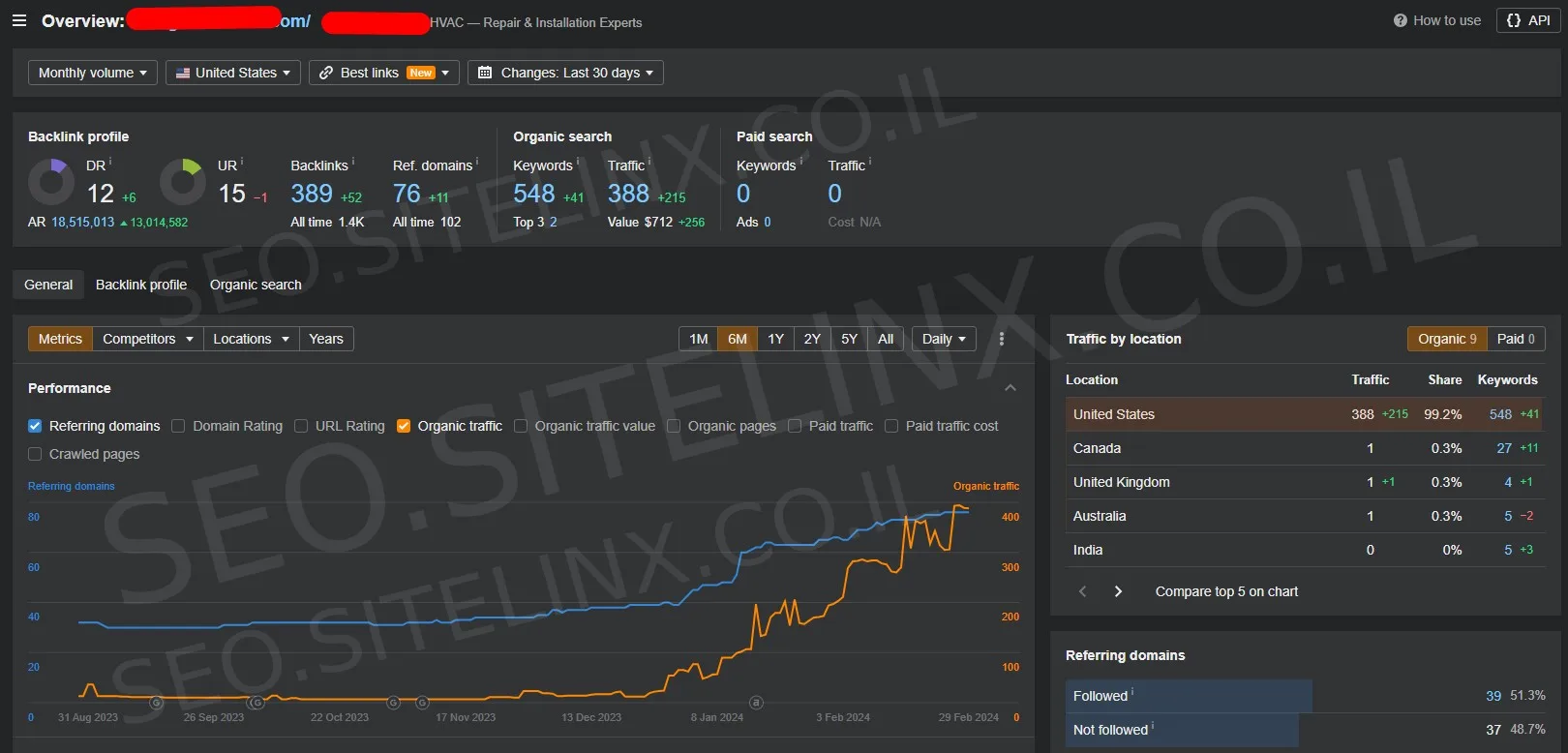This screenshot has height=753, width=1568.
Task: Enable the Domain Rating checkbox
Action: (178, 426)
